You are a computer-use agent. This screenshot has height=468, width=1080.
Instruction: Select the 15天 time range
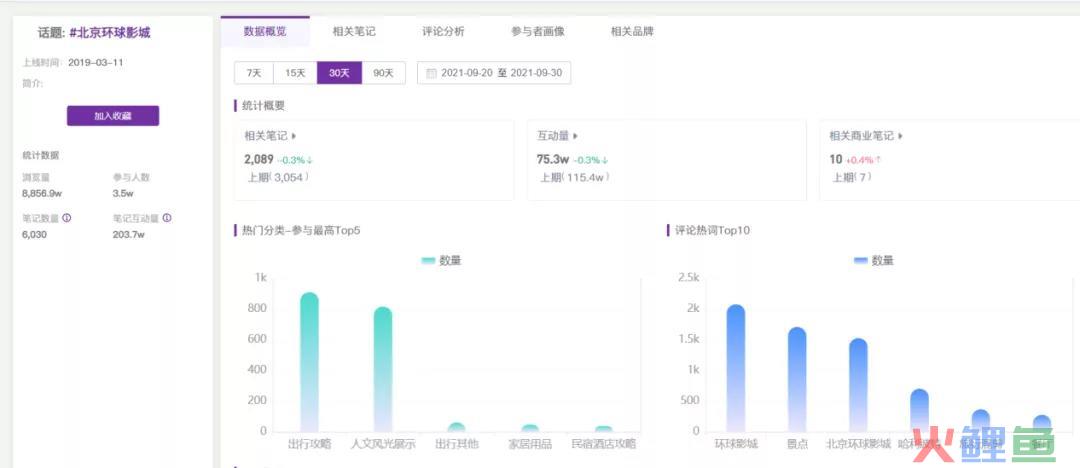295,73
